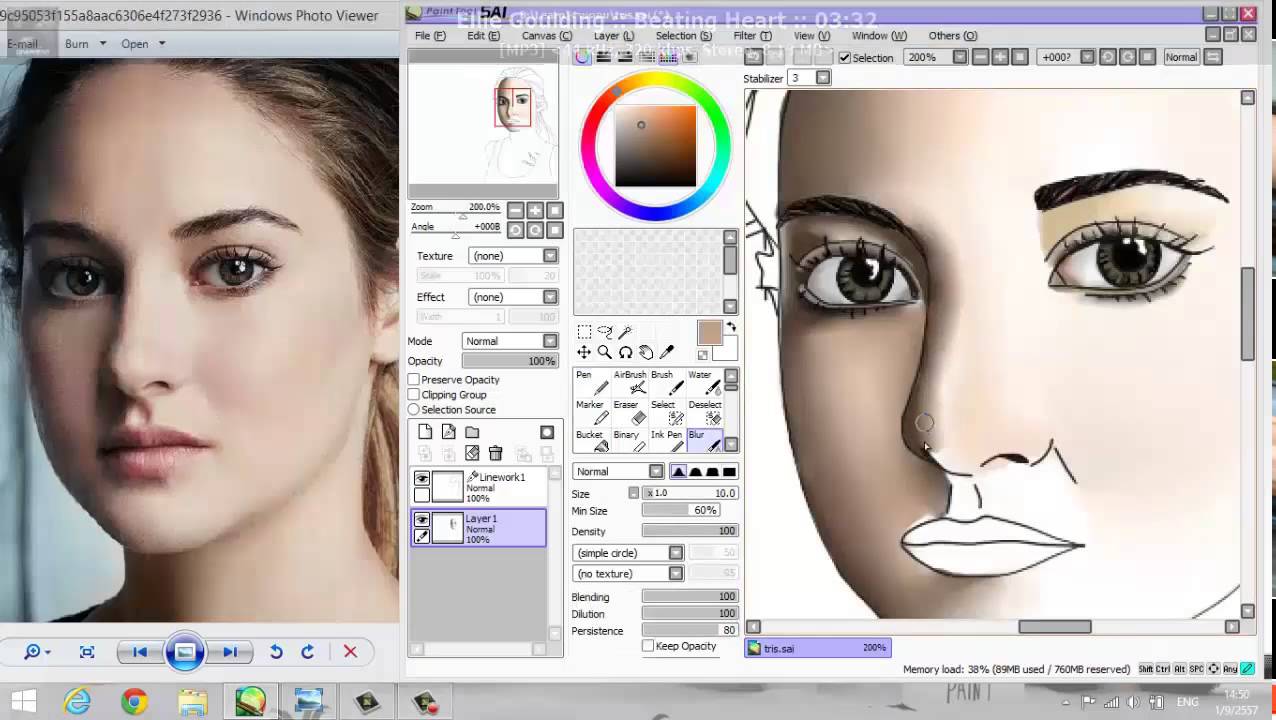Select the Eraser tool
Screen dimensions: 1276x720
[x=629, y=412]
